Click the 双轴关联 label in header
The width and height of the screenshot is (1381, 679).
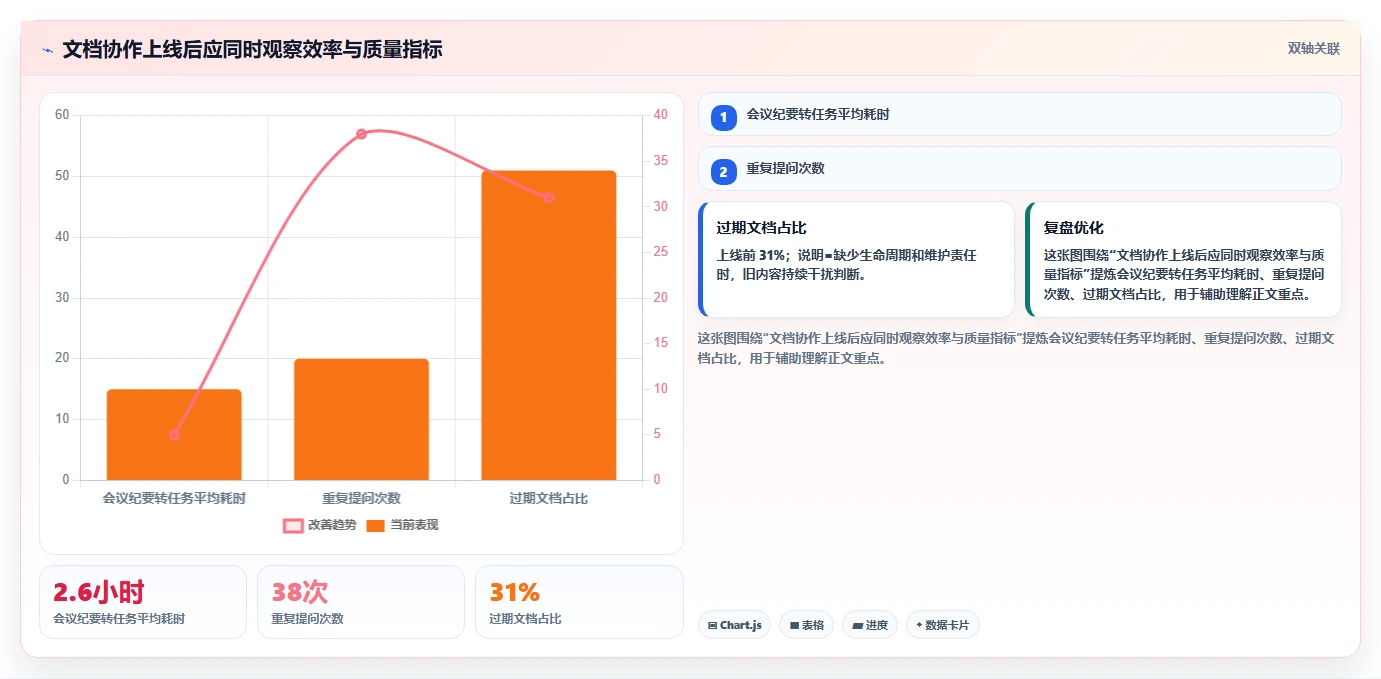tap(1313, 49)
